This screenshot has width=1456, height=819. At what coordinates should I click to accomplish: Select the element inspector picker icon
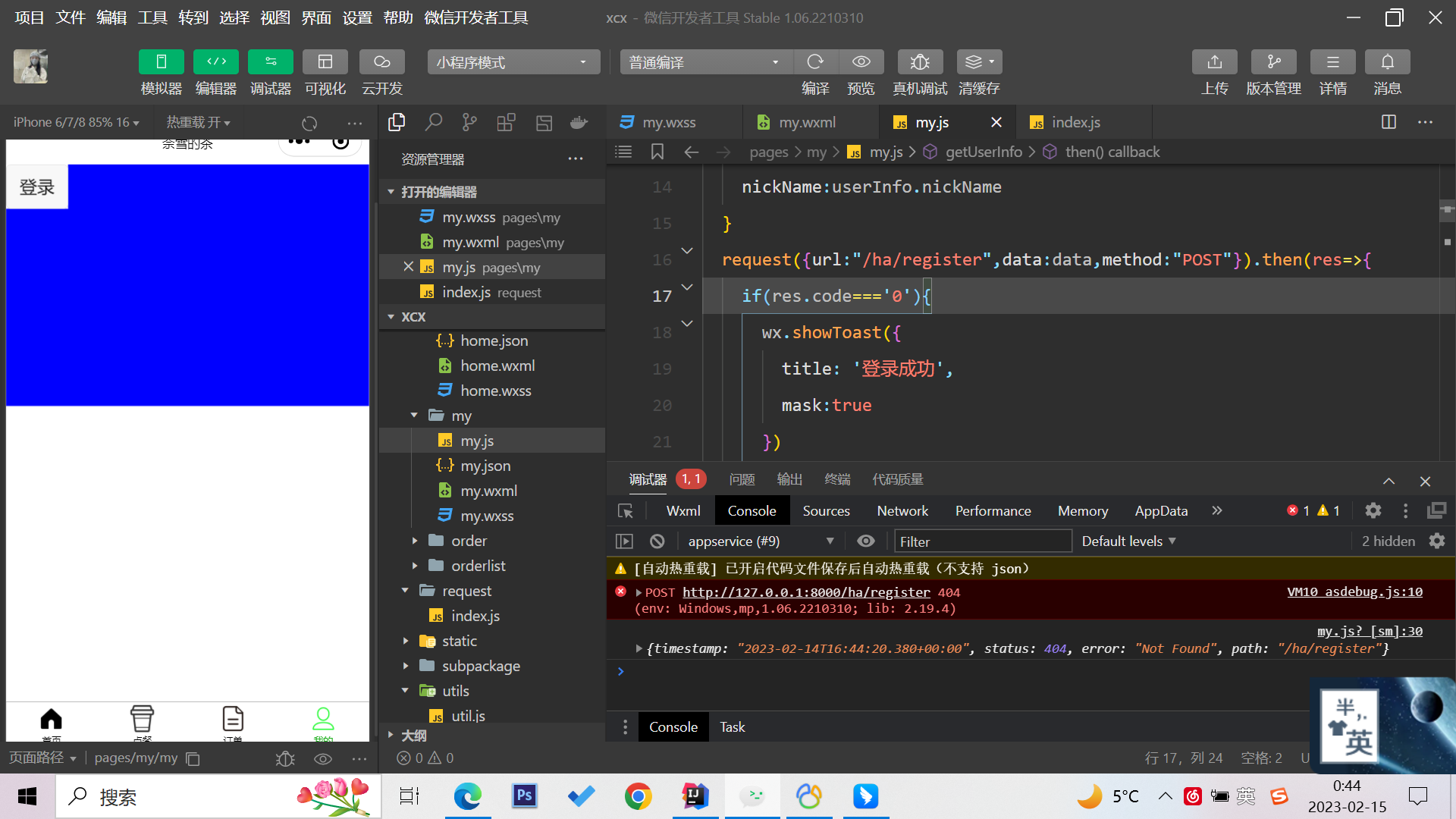point(626,511)
